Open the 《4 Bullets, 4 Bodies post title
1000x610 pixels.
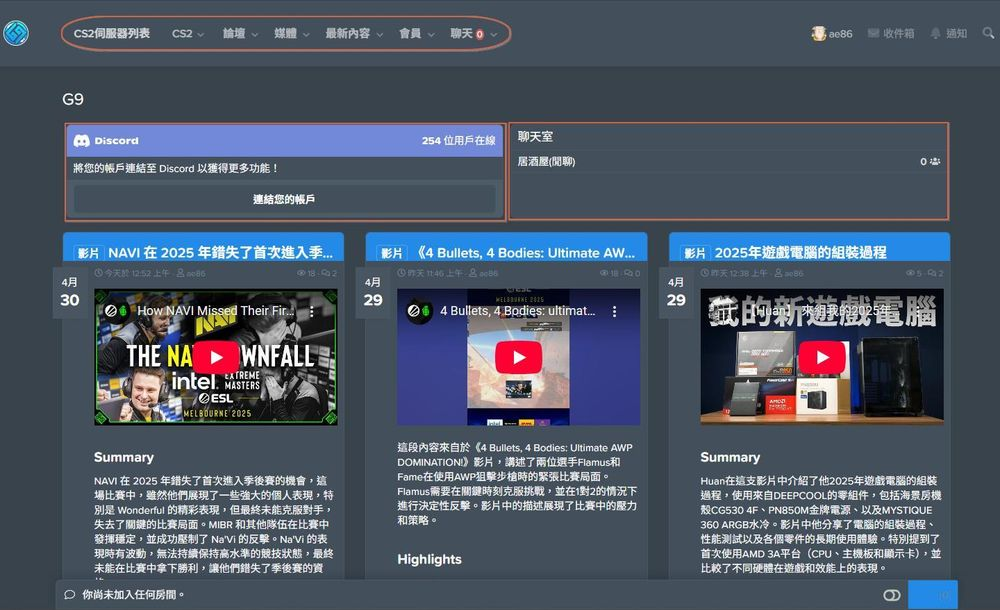pyautogui.click(x=525, y=253)
